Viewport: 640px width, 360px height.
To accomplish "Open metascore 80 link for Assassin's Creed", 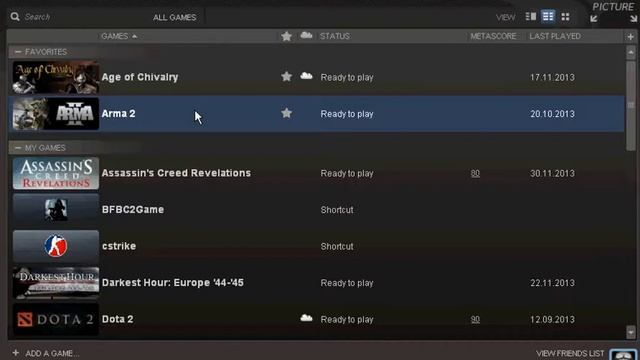I will click(x=475, y=173).
